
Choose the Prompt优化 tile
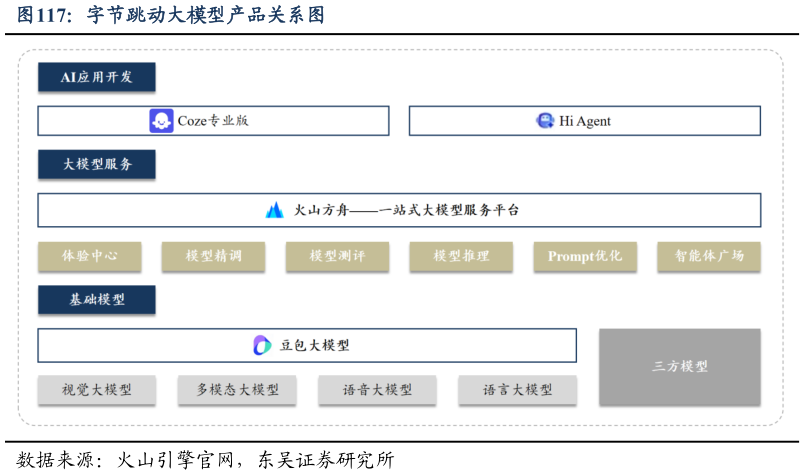coord(585,256)
